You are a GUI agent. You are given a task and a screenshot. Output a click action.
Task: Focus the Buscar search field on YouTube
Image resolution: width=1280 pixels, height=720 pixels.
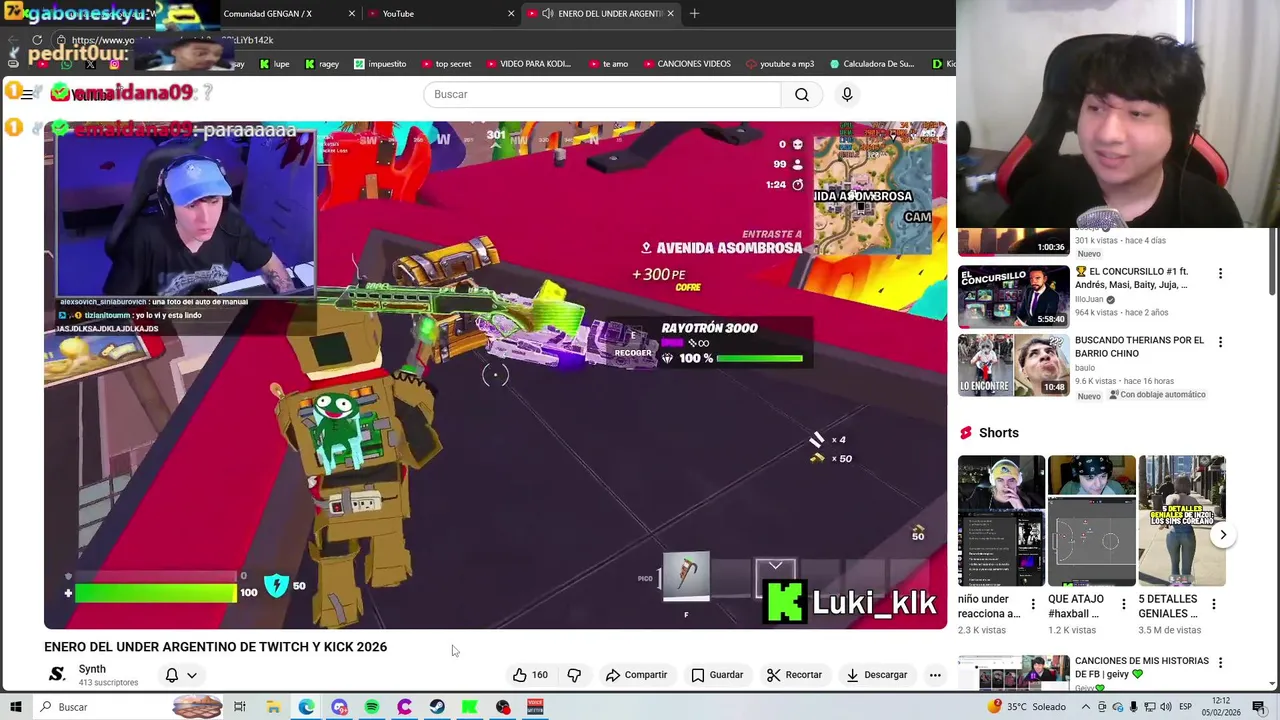[x=602, y=94]
